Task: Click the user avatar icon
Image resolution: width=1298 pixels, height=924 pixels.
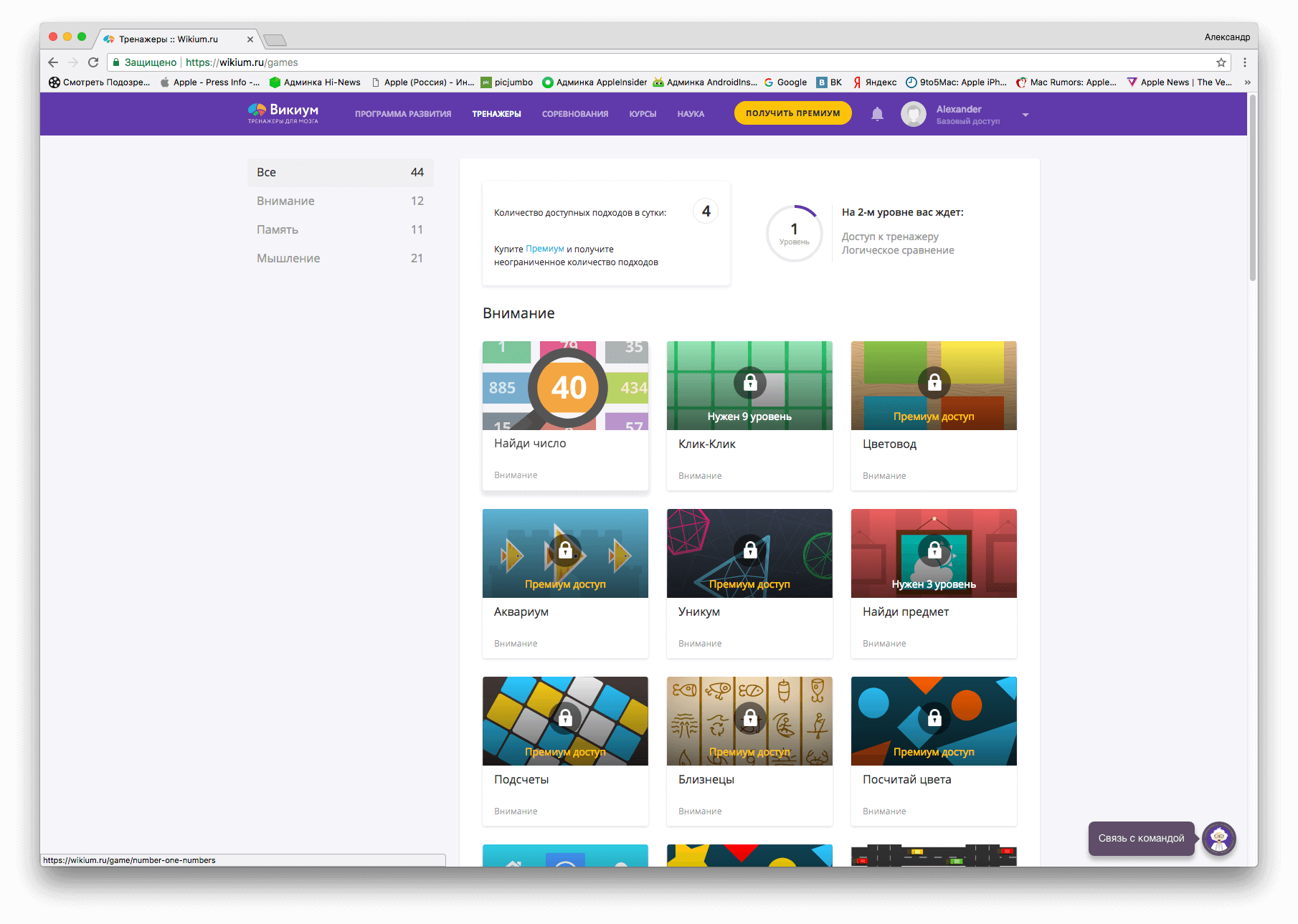Action: [913, 114]
